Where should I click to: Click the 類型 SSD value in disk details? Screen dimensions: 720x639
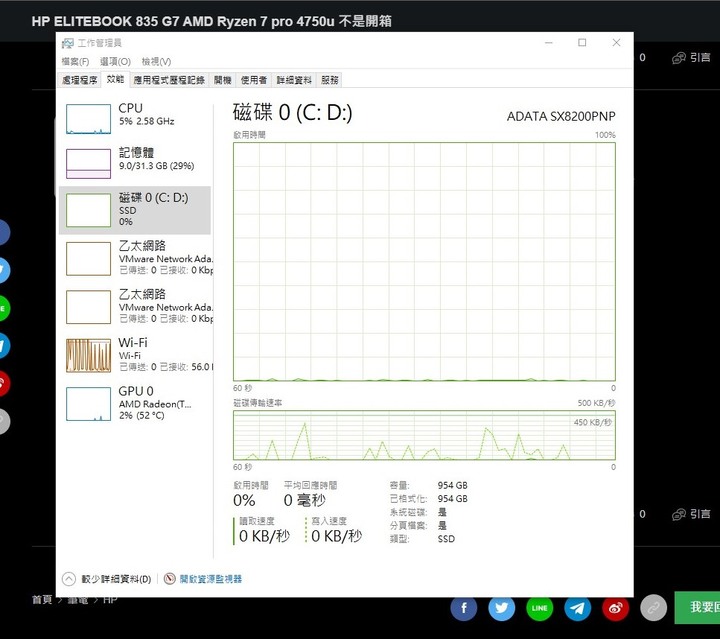(446, 539)
